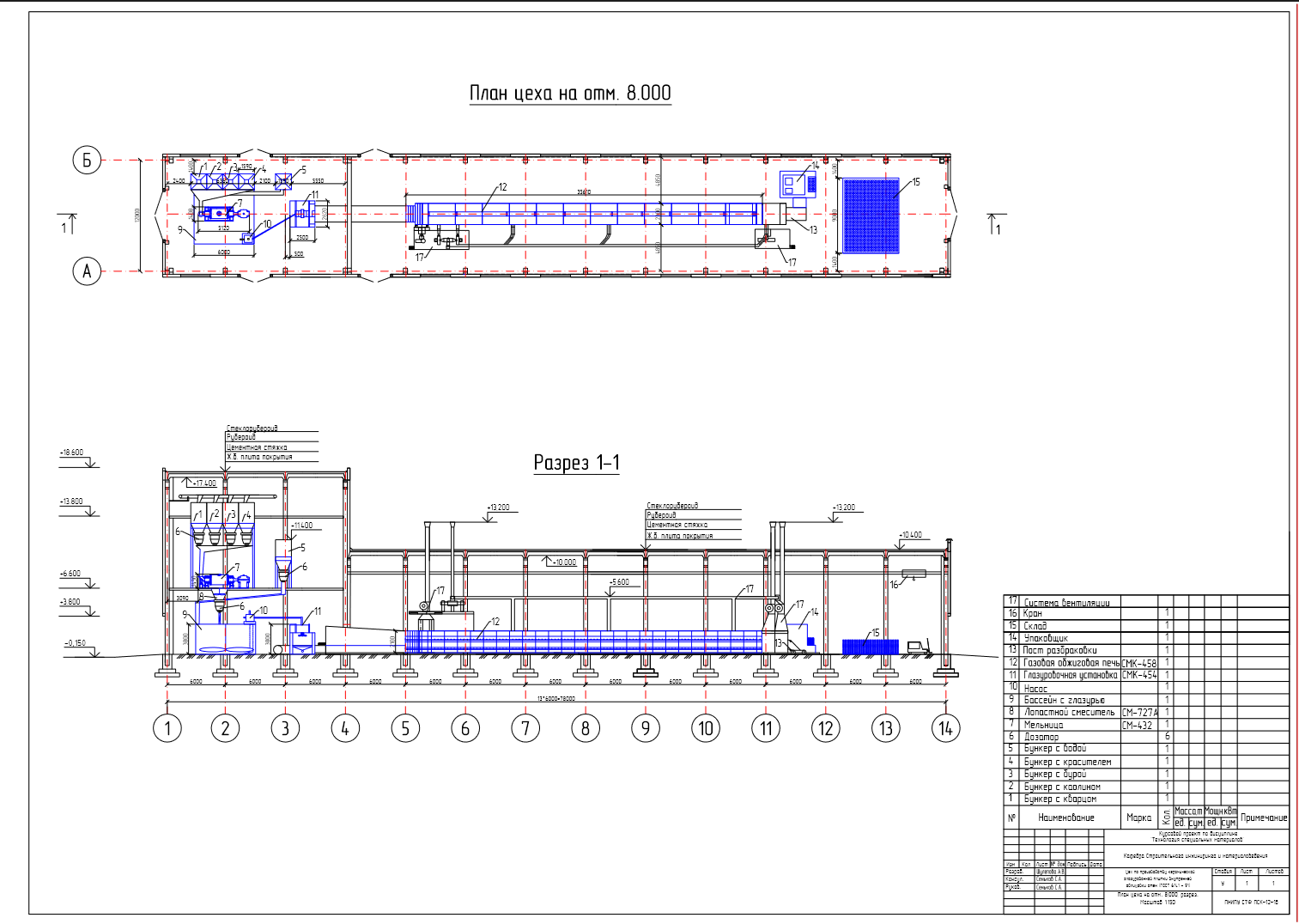Click the +5.600 elevation label
1299x924 pixels.
619,582
